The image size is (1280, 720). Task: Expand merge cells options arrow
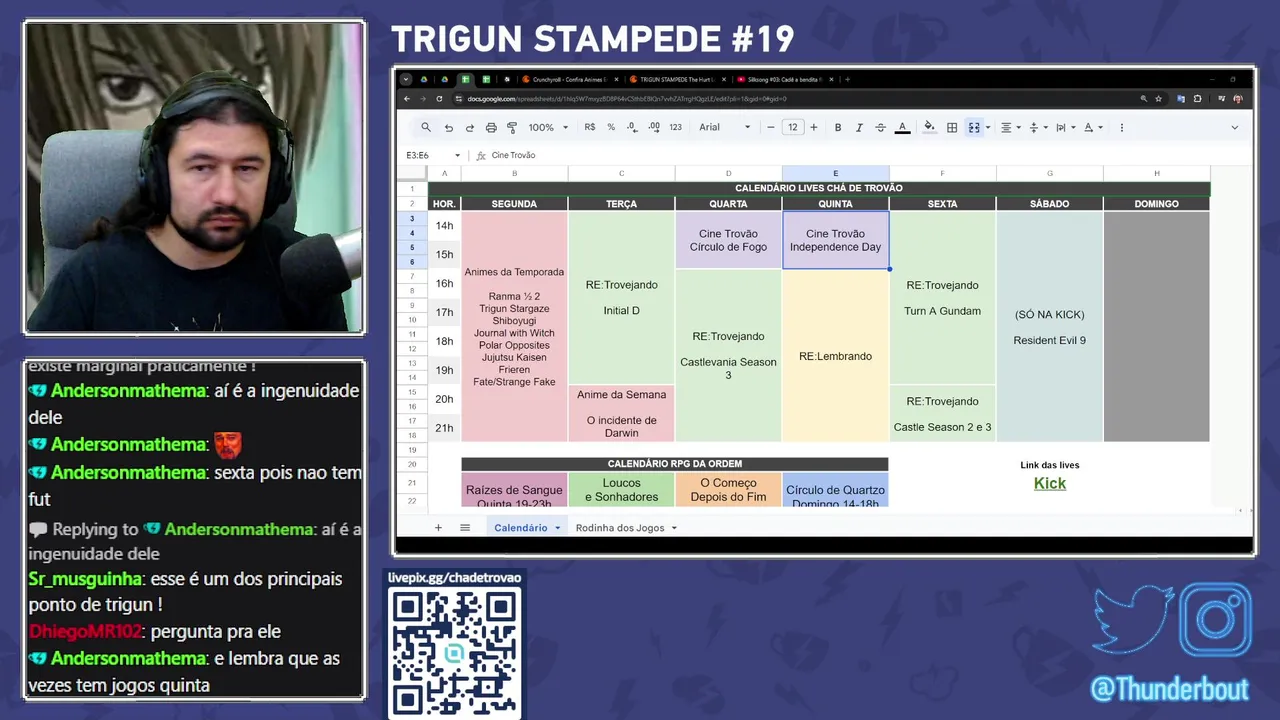tap(988, 127)
